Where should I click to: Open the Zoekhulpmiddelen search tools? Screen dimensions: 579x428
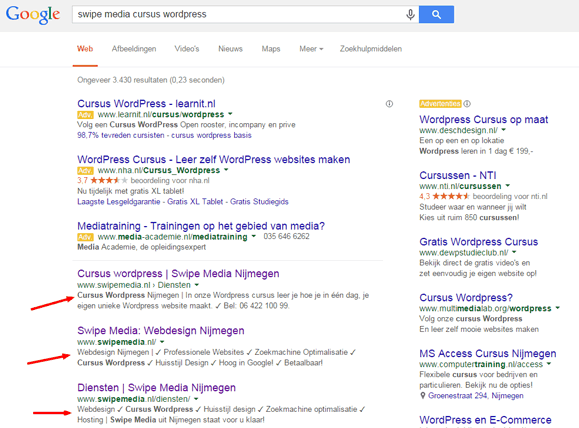(371, 49)
